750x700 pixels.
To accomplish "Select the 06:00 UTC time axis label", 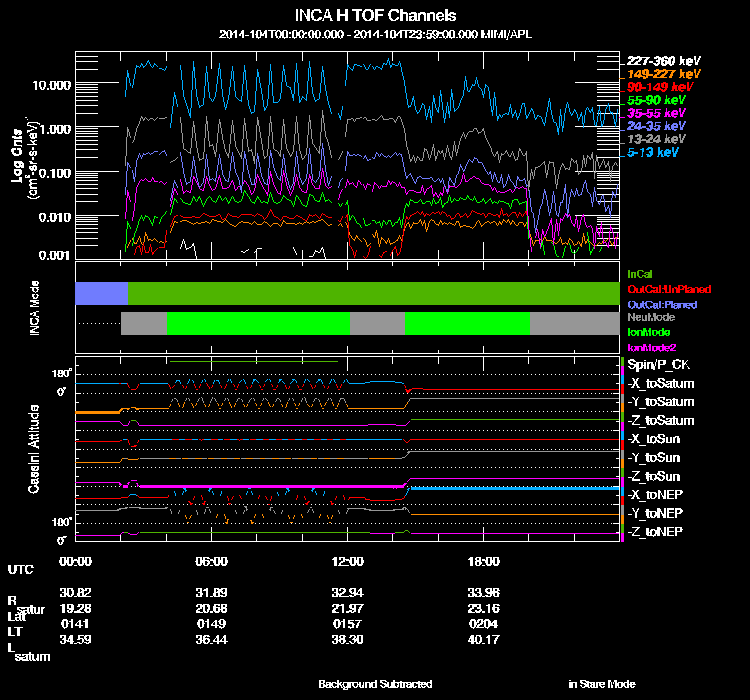I will (211, 561).
